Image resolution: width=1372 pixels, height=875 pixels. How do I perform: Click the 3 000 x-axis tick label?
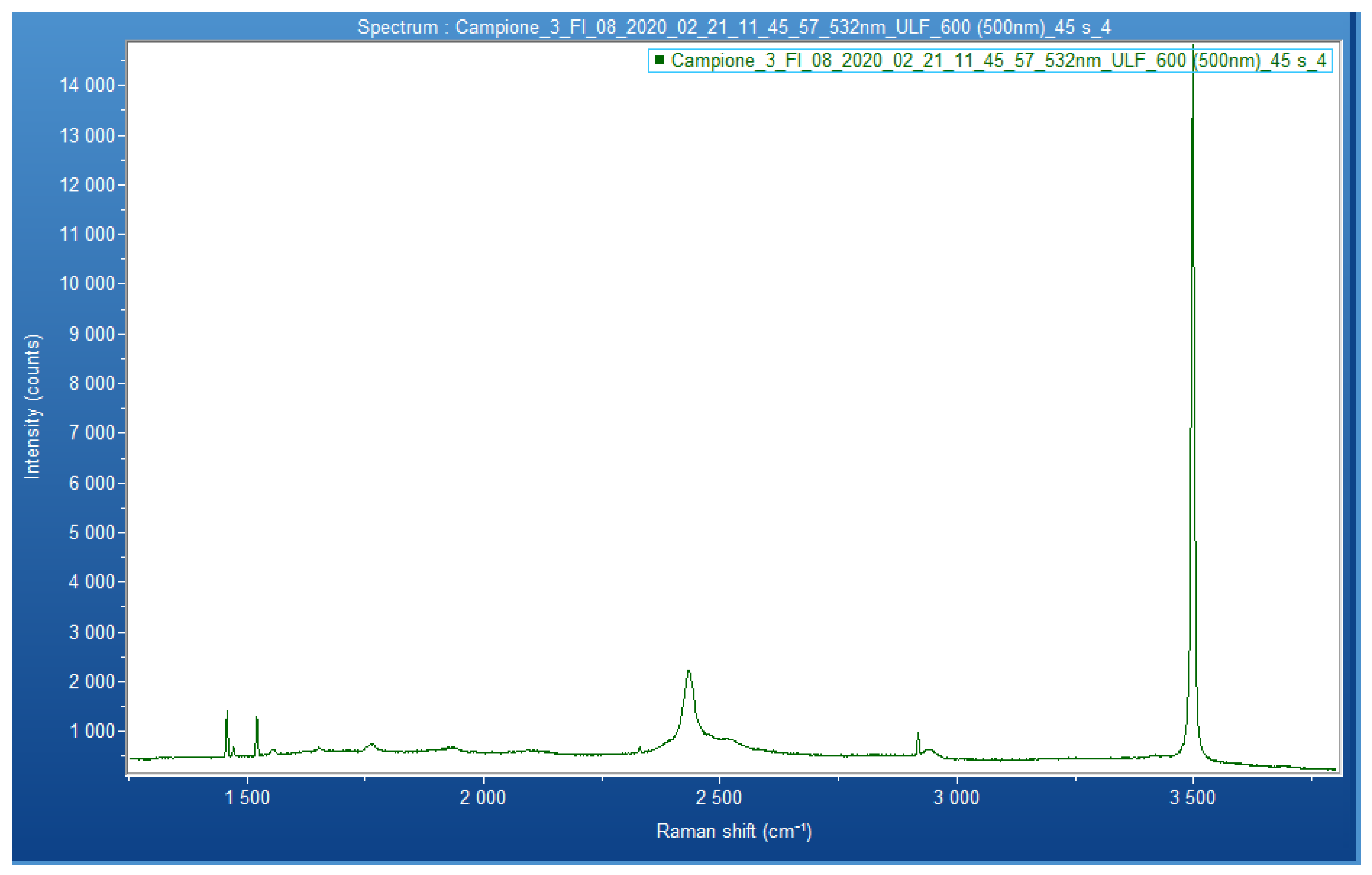point(956,797)
